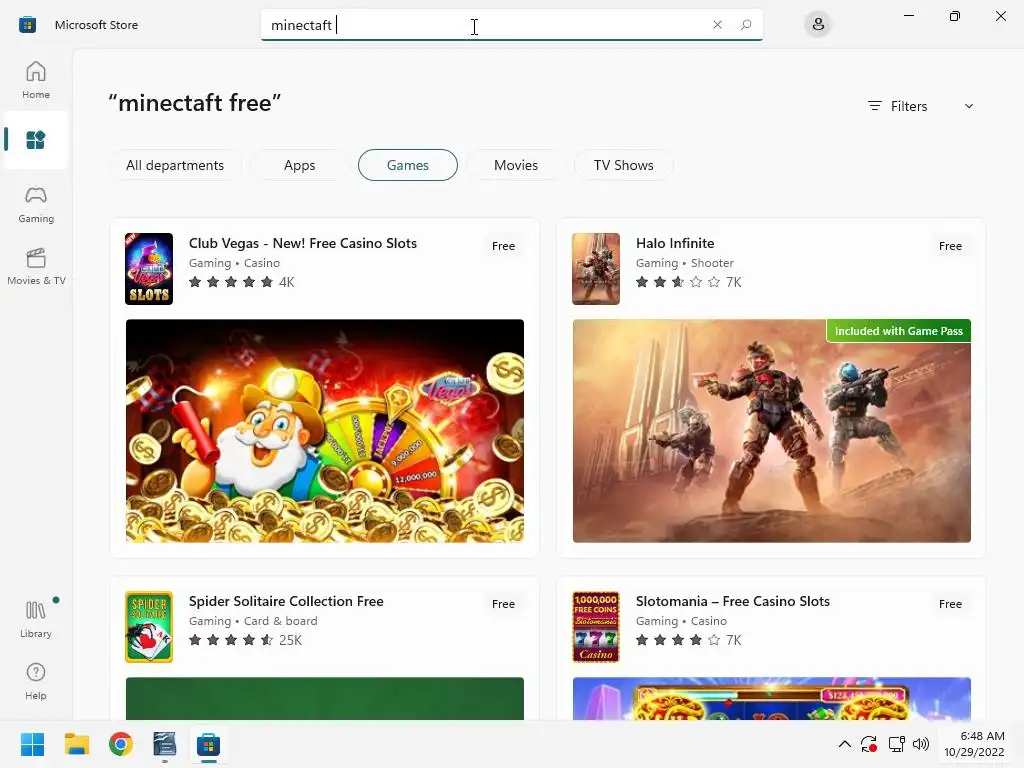Click the network tray icon
The image size is (1024, 768).
coord(896,744)
